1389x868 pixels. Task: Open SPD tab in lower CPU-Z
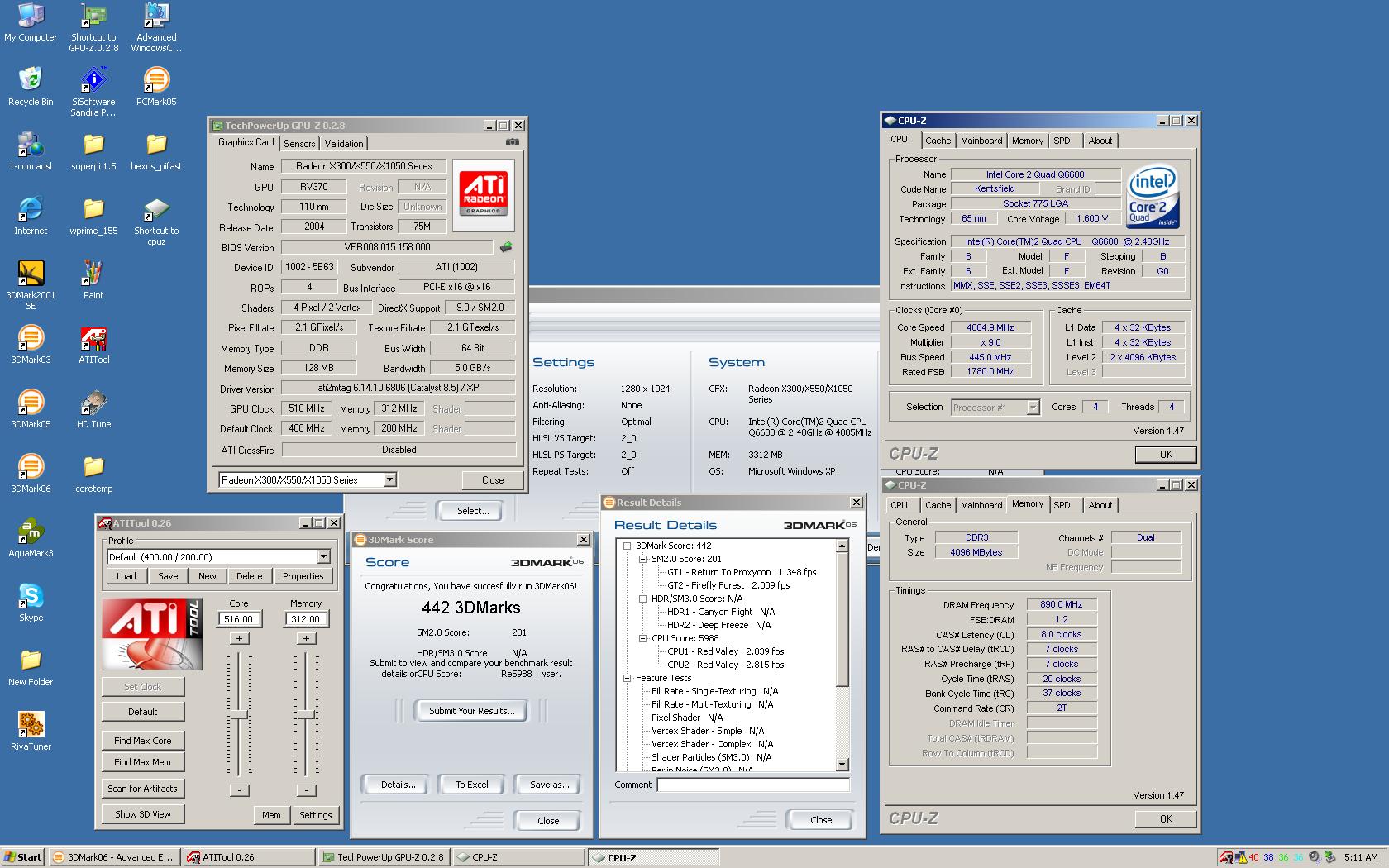pyautogui.click(x=1062, y=505)
